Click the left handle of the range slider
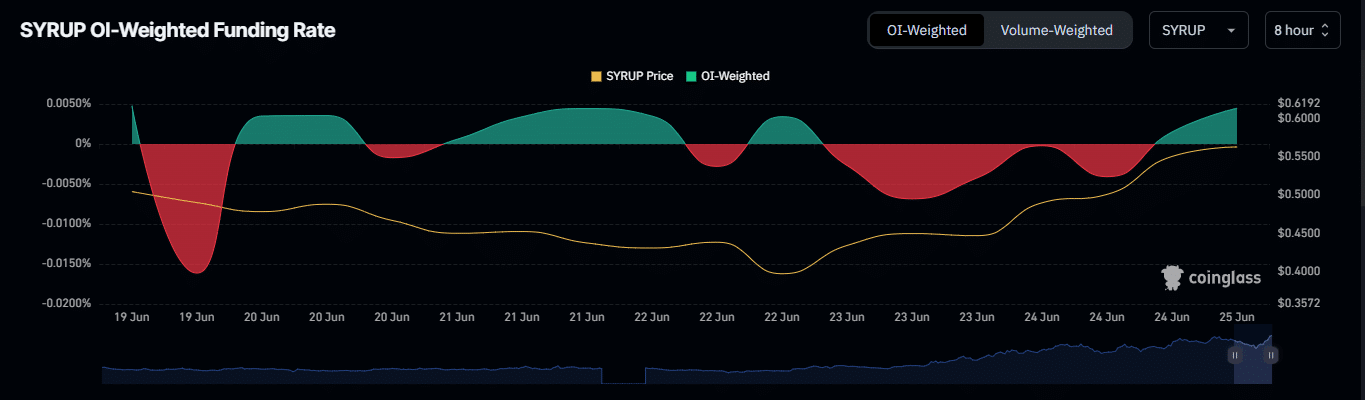1365x400 pixels. pyautogui.click(x=1235, y=354)
